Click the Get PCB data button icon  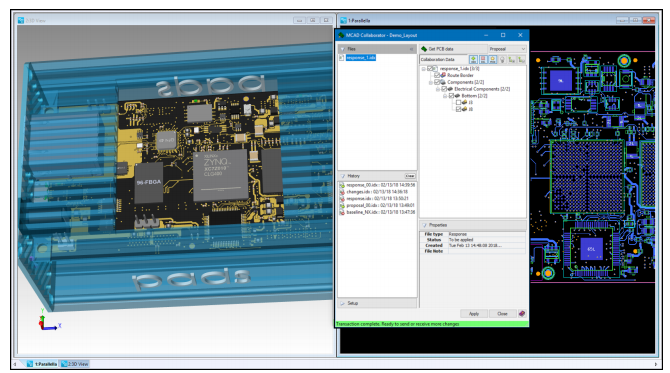[x=424, y=49]
